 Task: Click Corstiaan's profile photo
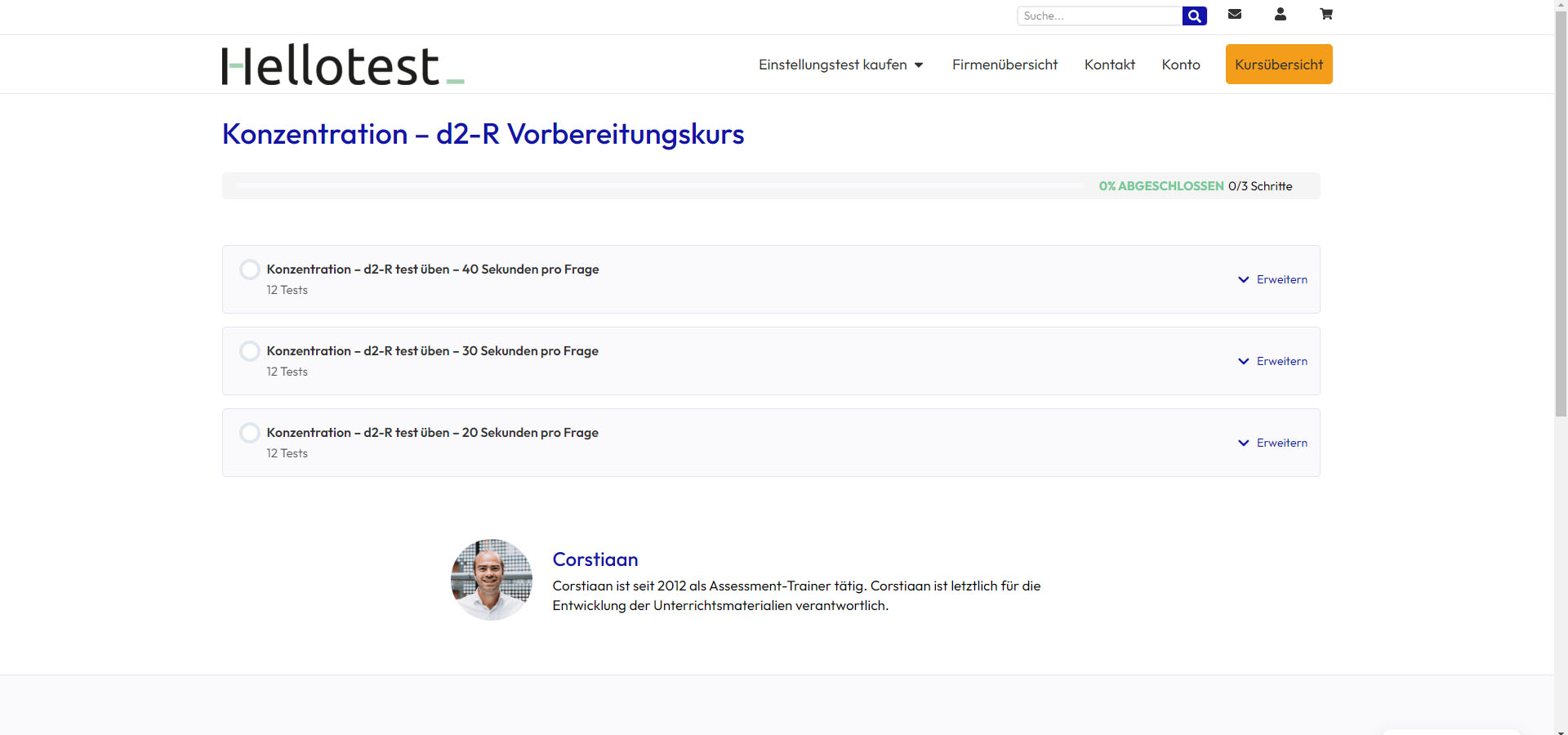pyautogui.click(x=492, y=580)
